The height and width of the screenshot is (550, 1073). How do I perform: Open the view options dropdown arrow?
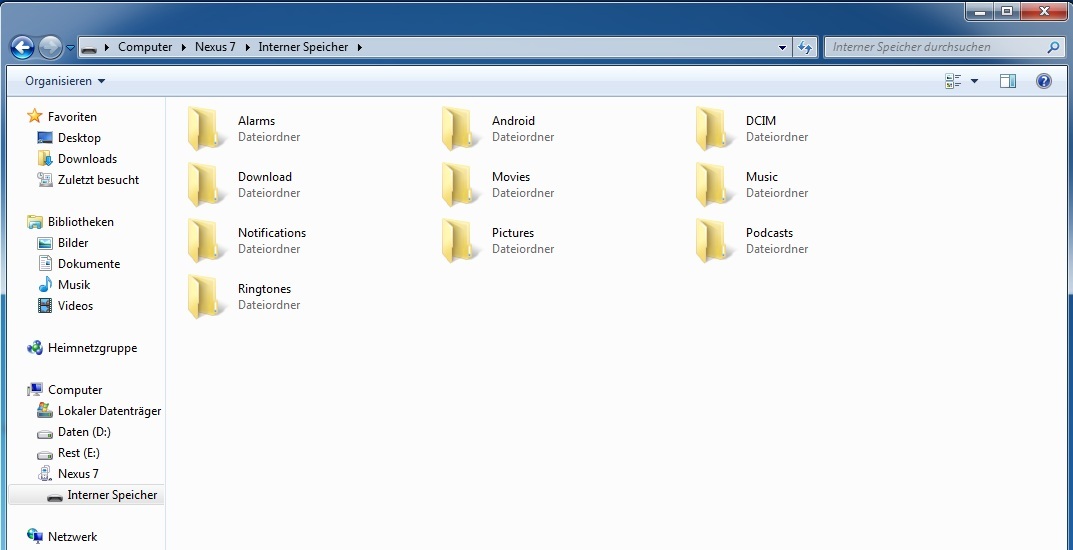tap(974, 81)
